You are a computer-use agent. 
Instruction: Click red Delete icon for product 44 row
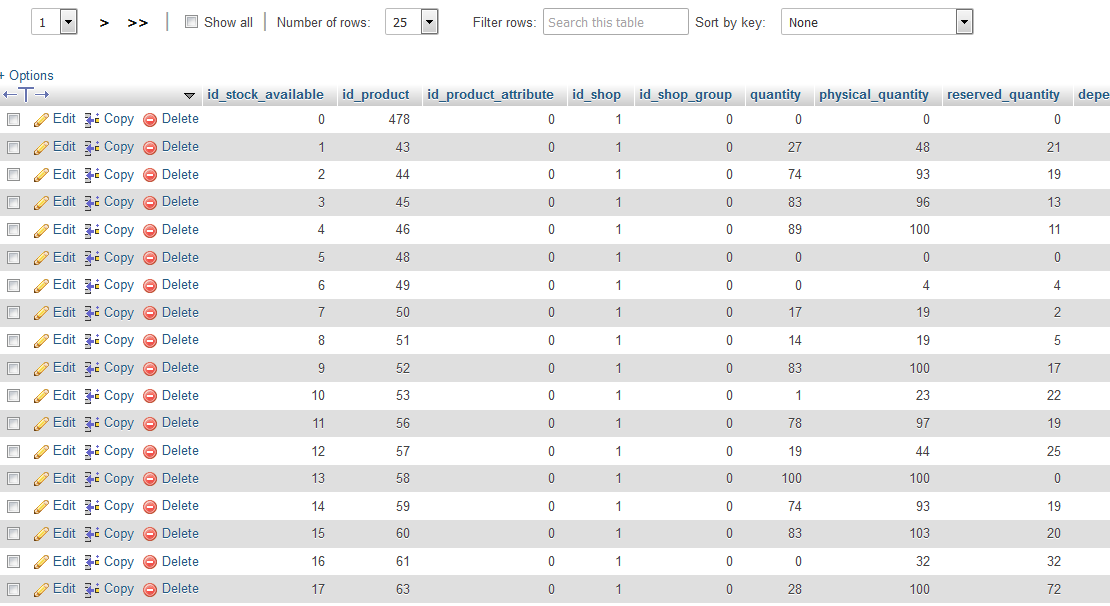(x=150, y=175)
